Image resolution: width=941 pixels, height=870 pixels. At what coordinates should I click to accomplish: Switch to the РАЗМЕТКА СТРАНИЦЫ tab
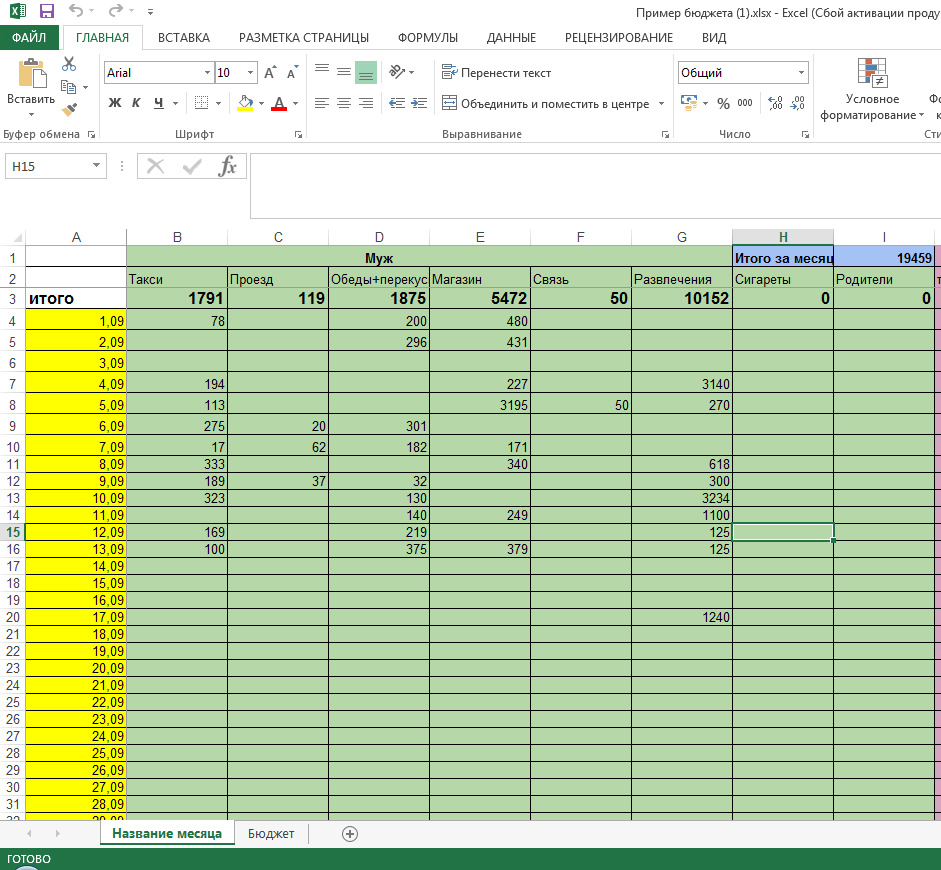tap(304, 38)
